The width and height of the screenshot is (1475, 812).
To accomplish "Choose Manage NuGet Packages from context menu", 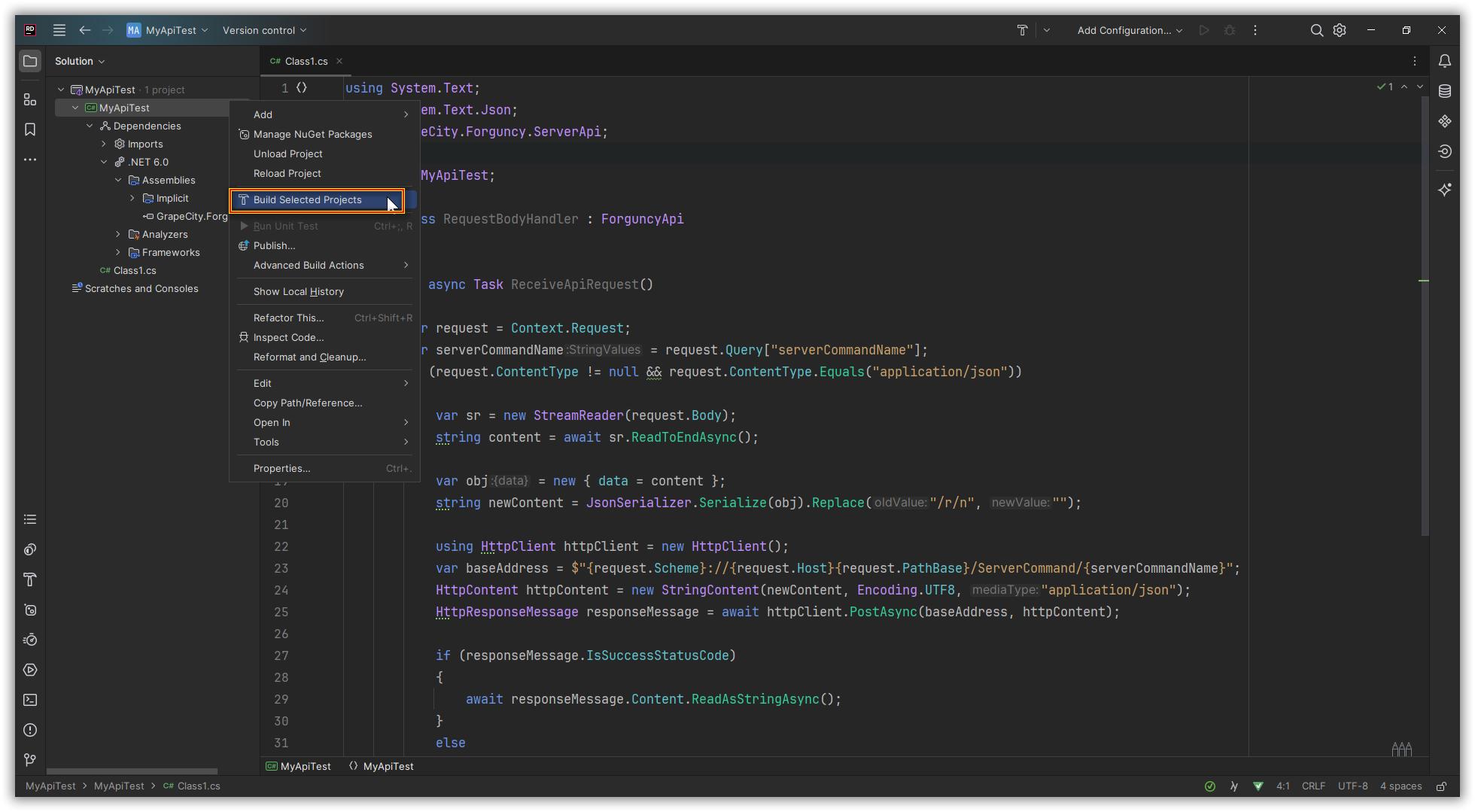I will point(312,134).
